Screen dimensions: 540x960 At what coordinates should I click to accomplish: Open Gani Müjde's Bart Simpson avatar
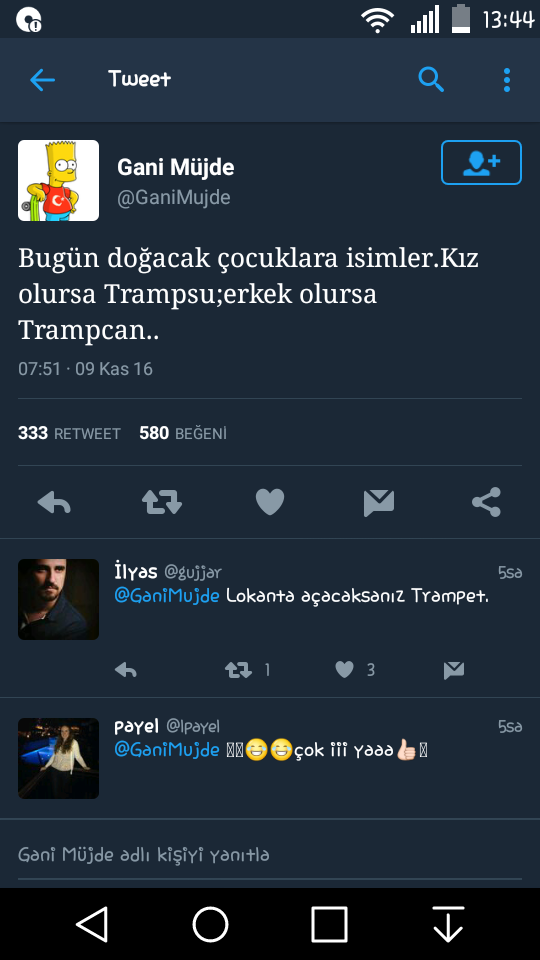(x=58, y=180)
